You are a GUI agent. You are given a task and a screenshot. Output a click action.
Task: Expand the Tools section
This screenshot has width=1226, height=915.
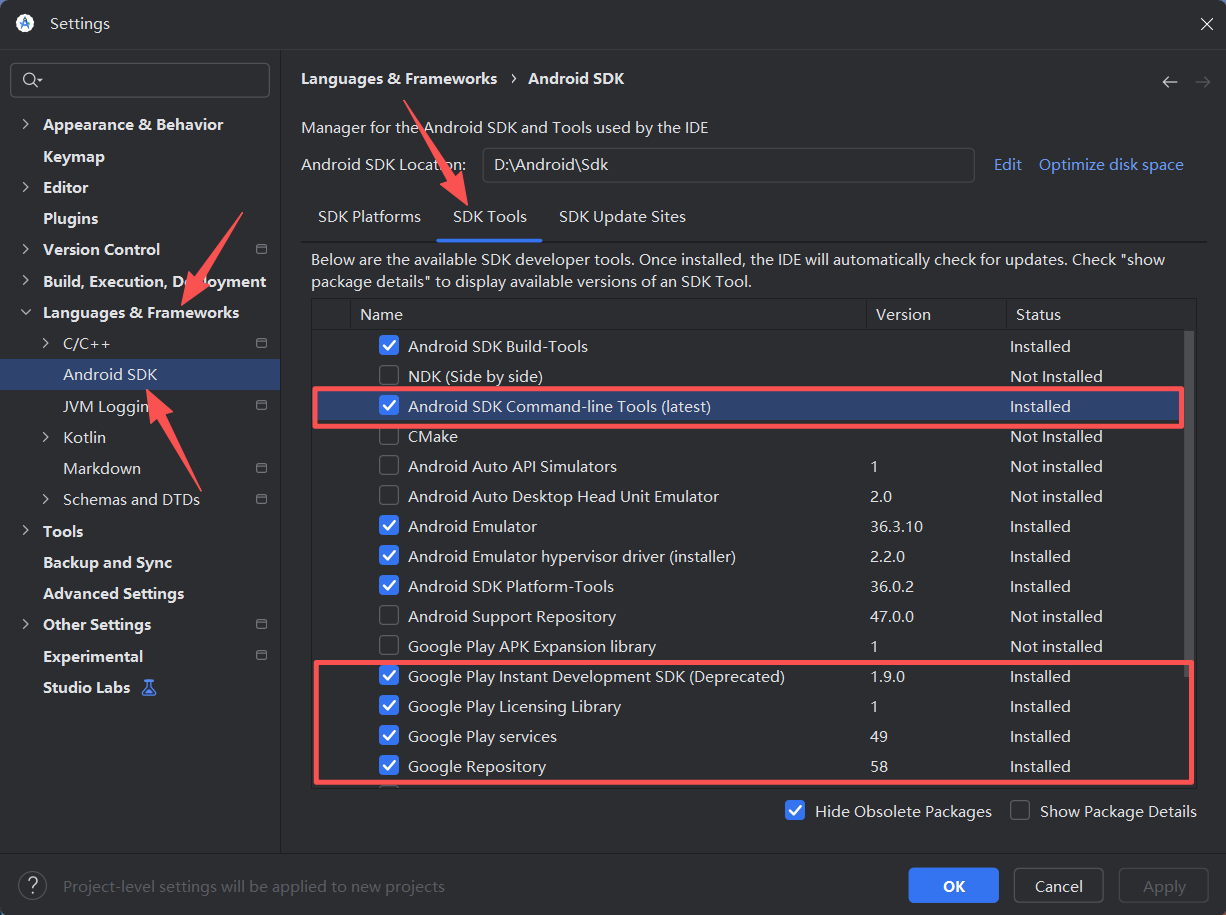25,531
